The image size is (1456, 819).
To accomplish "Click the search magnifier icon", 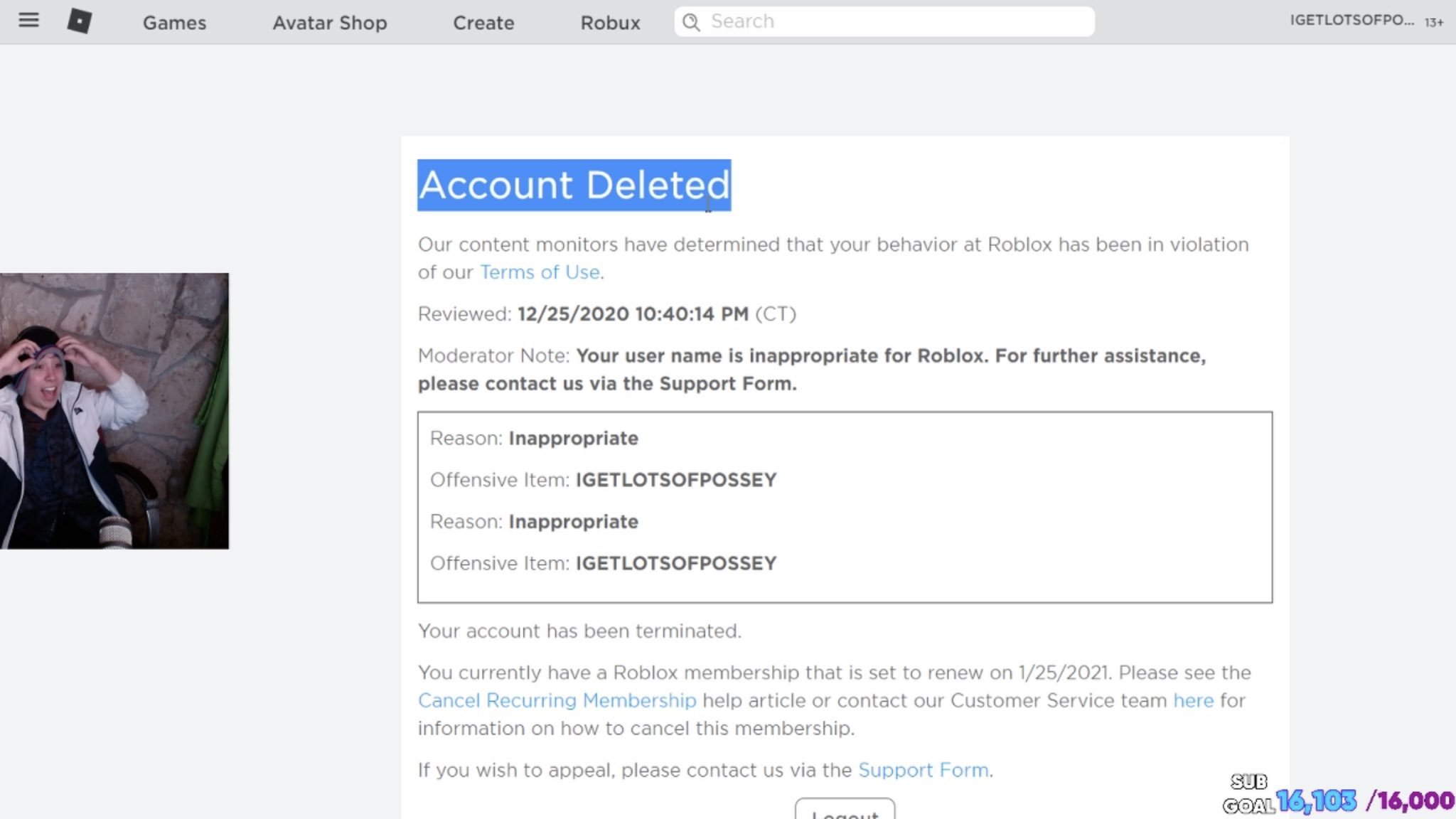I will (x=691, y=22).
